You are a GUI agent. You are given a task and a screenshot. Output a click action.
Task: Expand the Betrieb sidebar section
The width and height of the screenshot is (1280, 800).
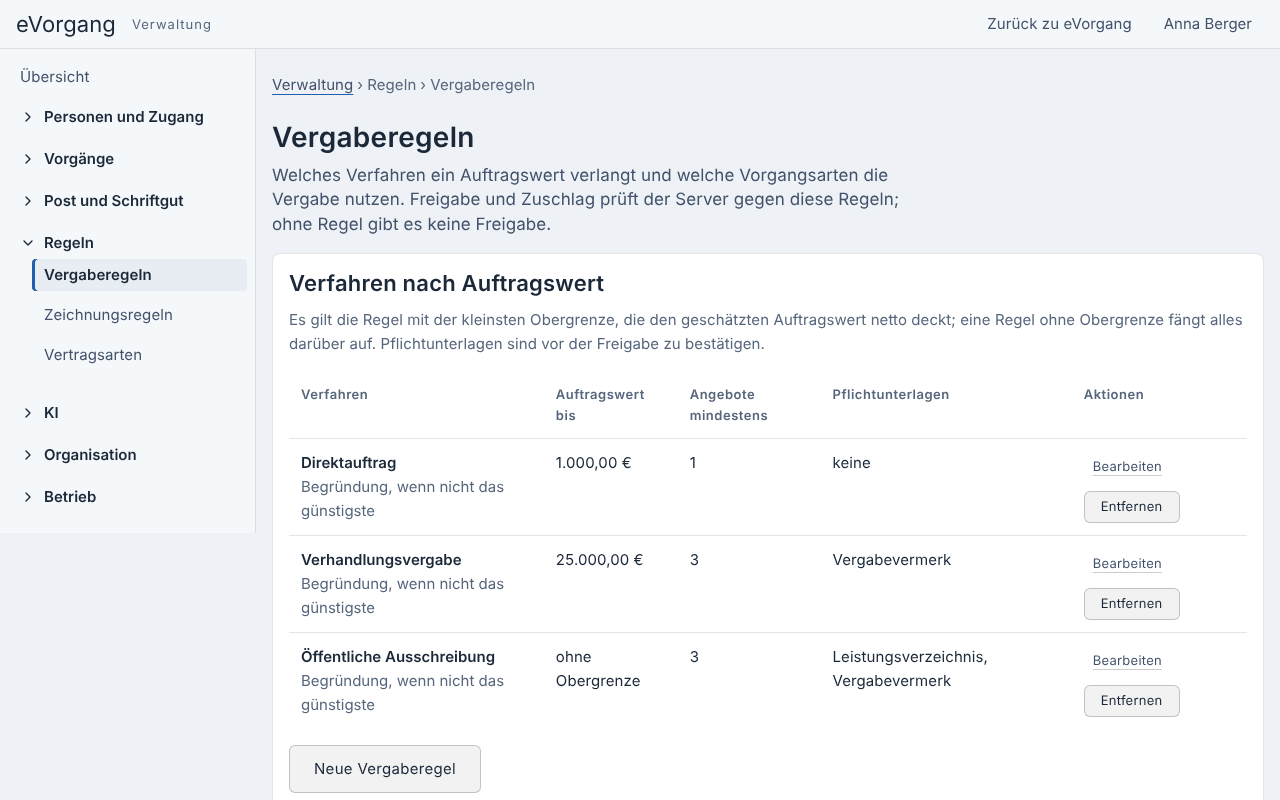(127, 497)
